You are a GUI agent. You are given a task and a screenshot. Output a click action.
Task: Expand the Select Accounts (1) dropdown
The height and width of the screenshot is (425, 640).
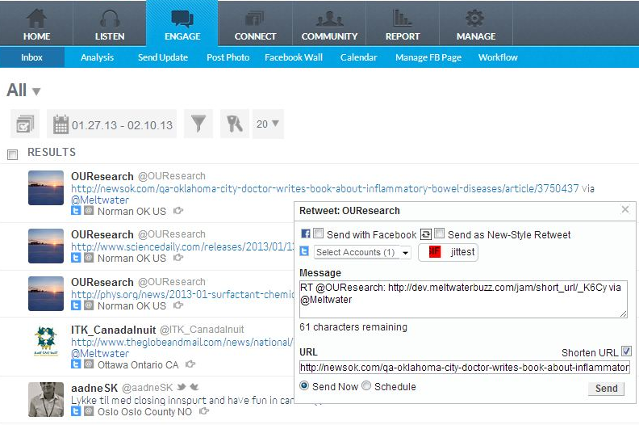point(362,252)
